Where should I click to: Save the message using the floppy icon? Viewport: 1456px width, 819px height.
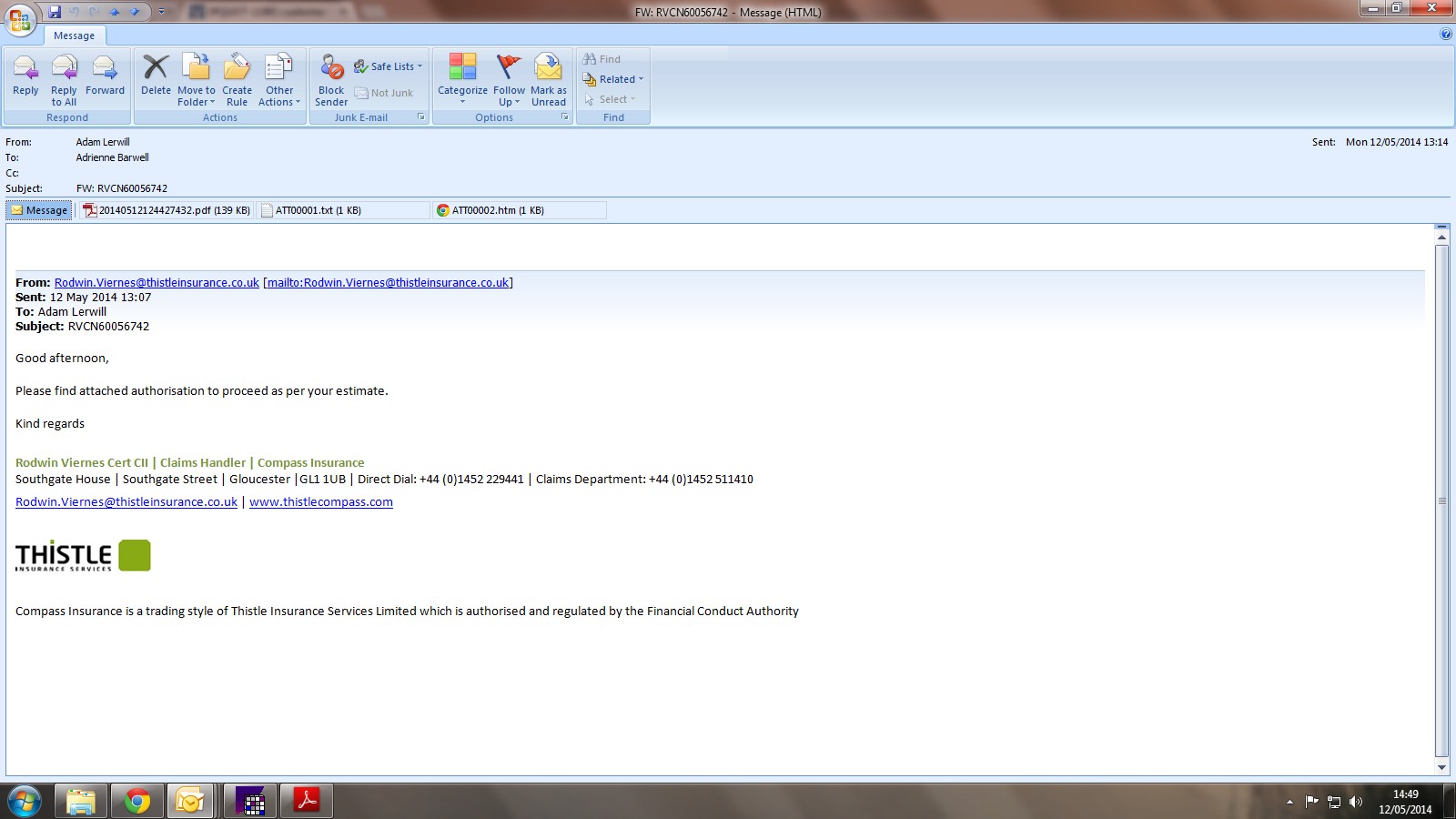click(x=55, y=12)
